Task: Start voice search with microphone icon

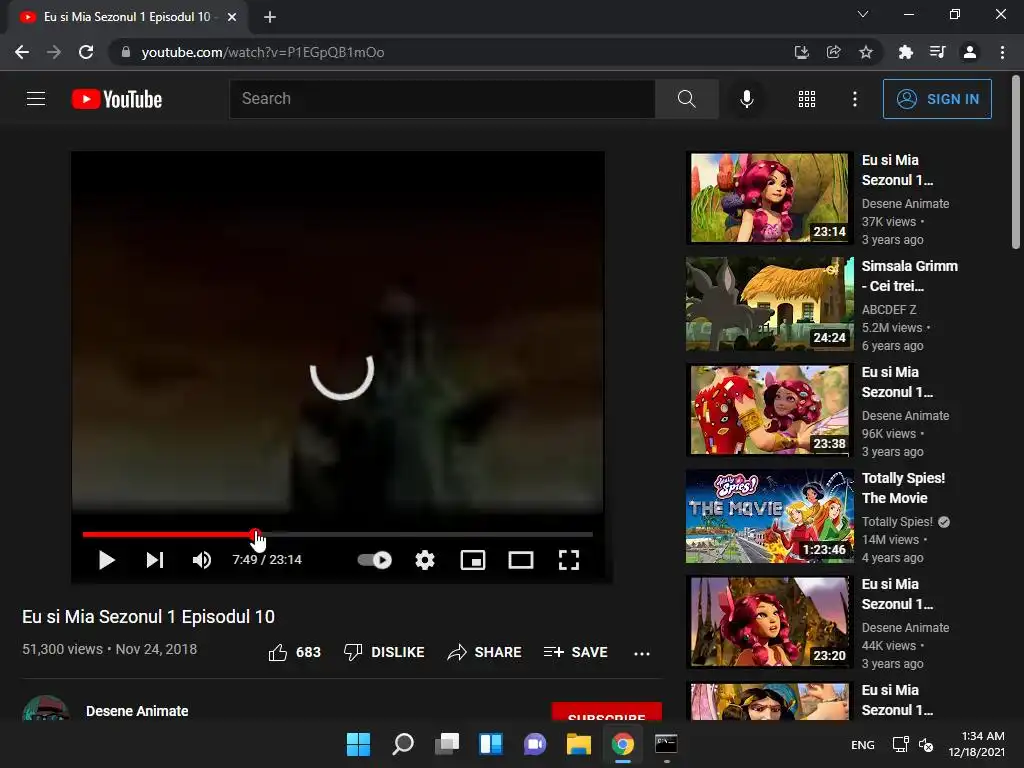Action: pyautogui.click(x=746, y=99)
